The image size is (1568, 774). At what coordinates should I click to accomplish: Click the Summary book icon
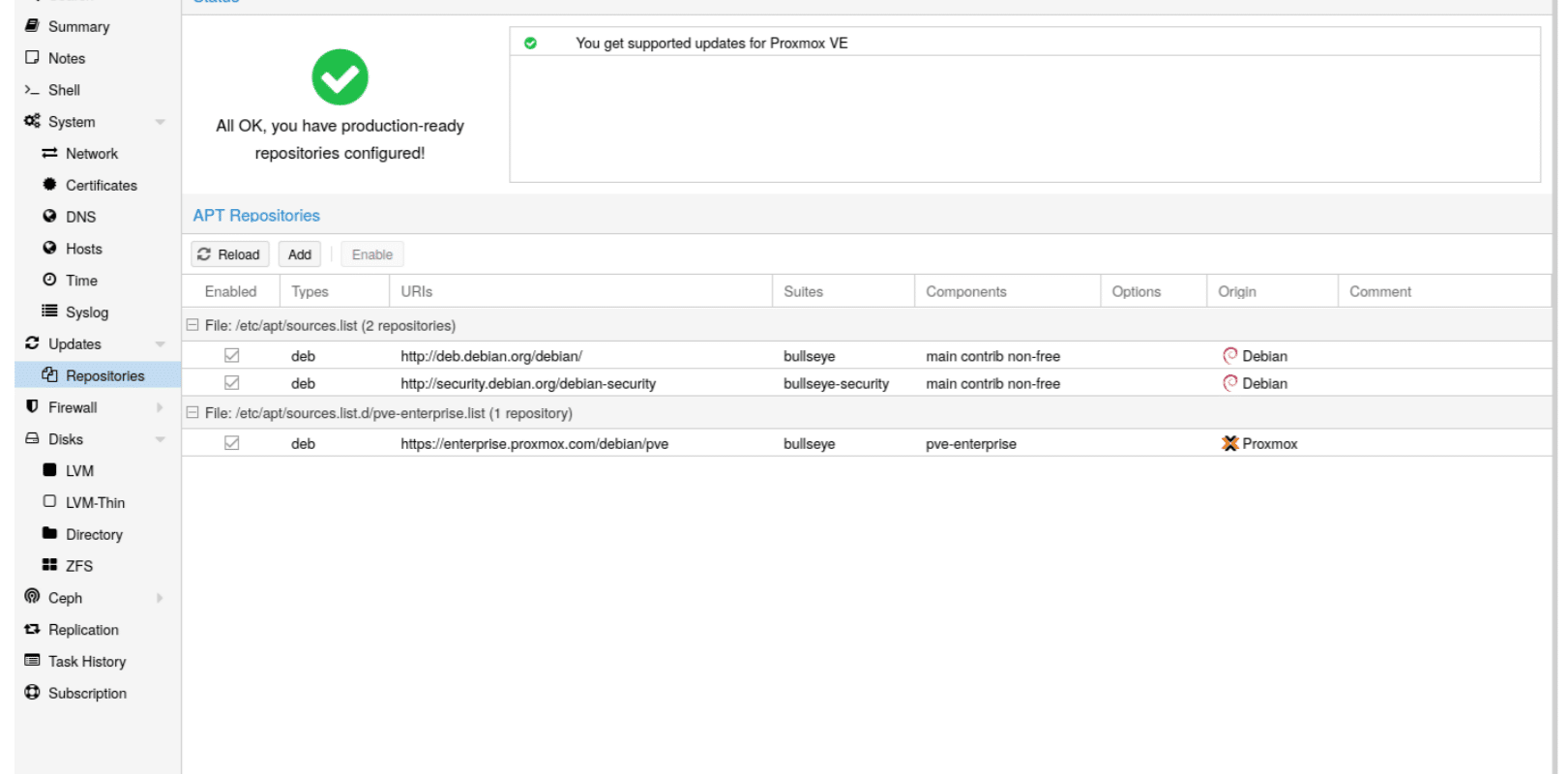(32, 26)
